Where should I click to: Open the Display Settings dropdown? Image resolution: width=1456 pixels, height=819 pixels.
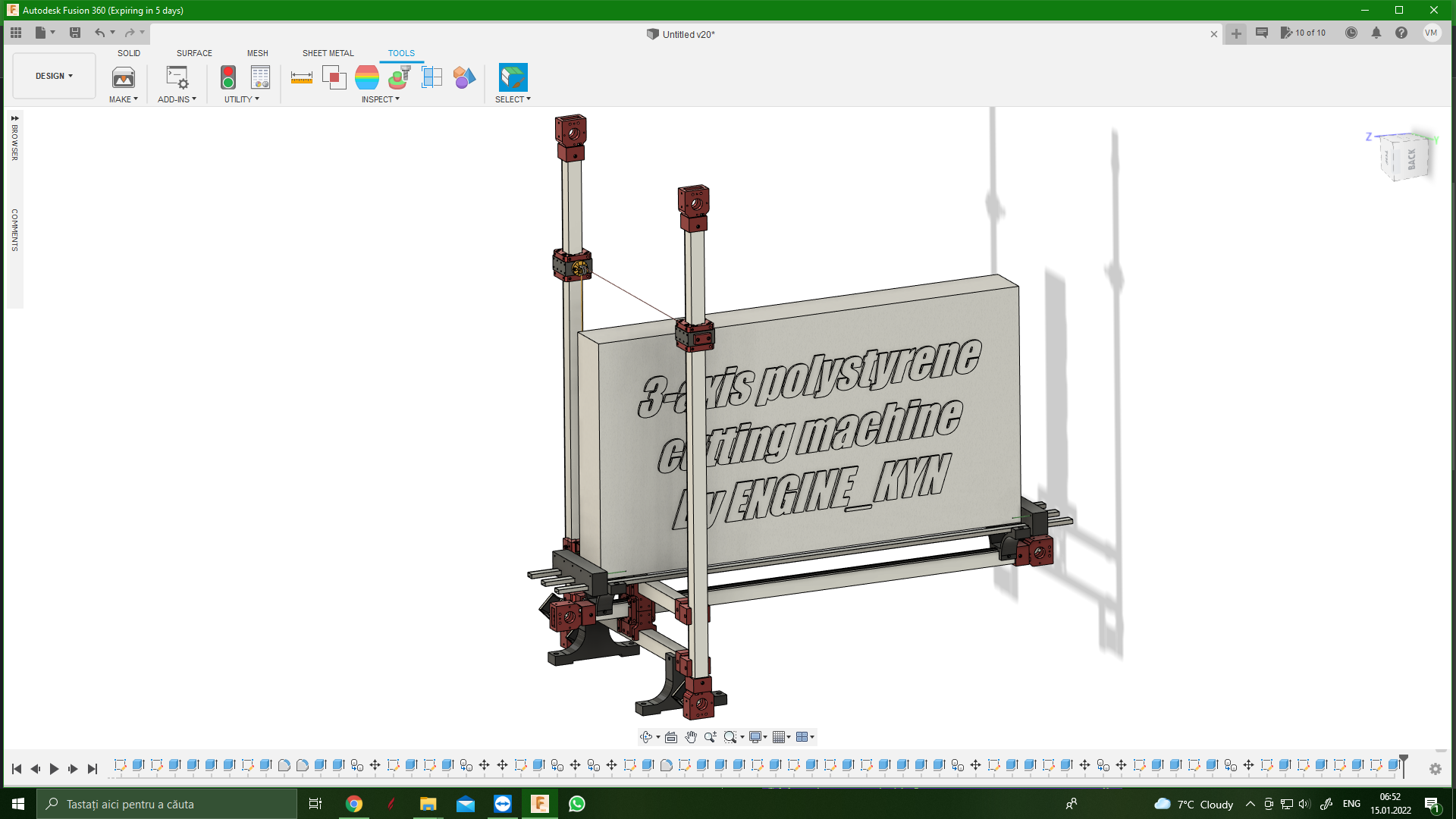click(x=758, y=737)
